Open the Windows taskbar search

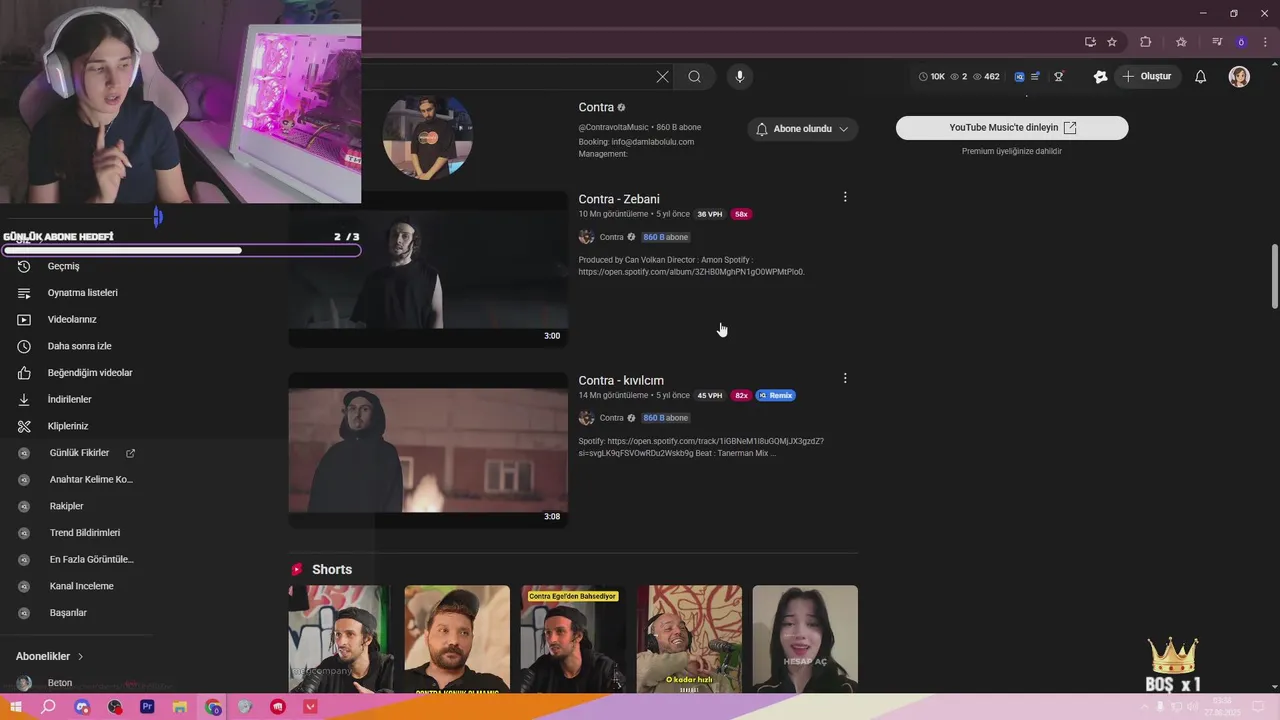tap(48, 707)
